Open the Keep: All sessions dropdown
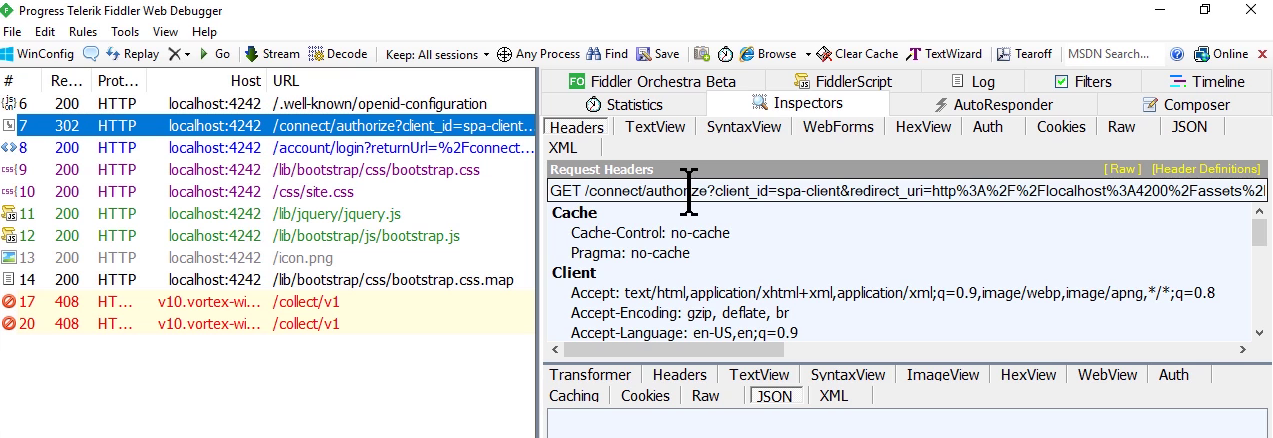 [x=437, y=54]
